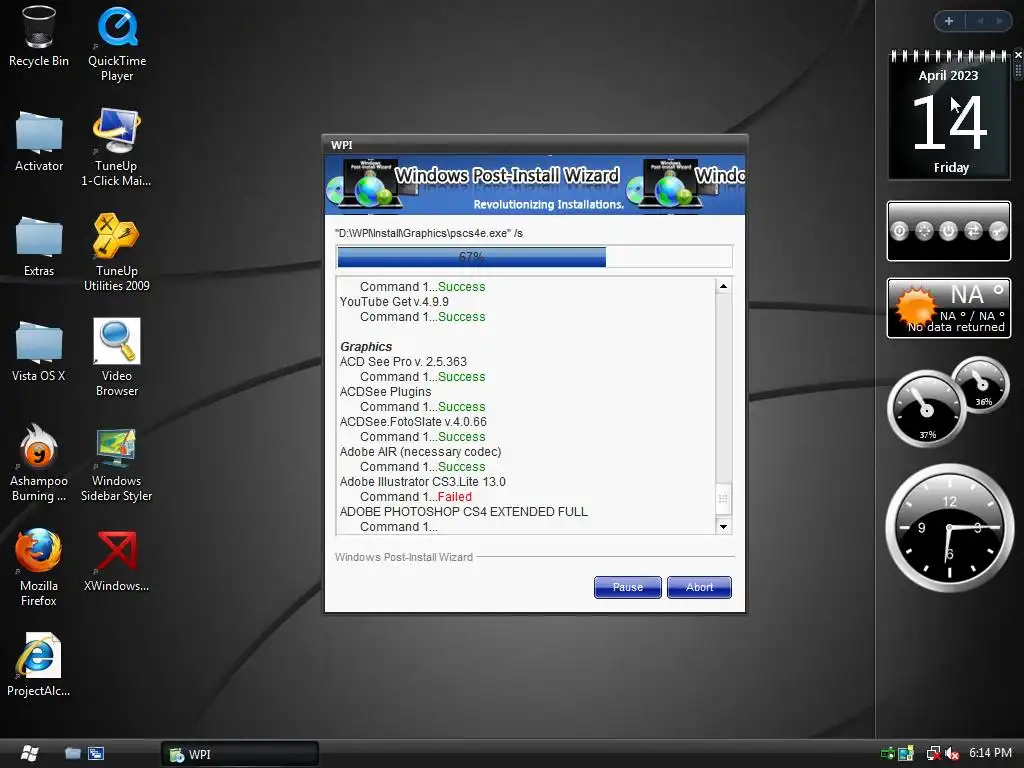Click the green safely-remove-hardware tray icon
The image size is (1024, 768).
click(887, 754)
